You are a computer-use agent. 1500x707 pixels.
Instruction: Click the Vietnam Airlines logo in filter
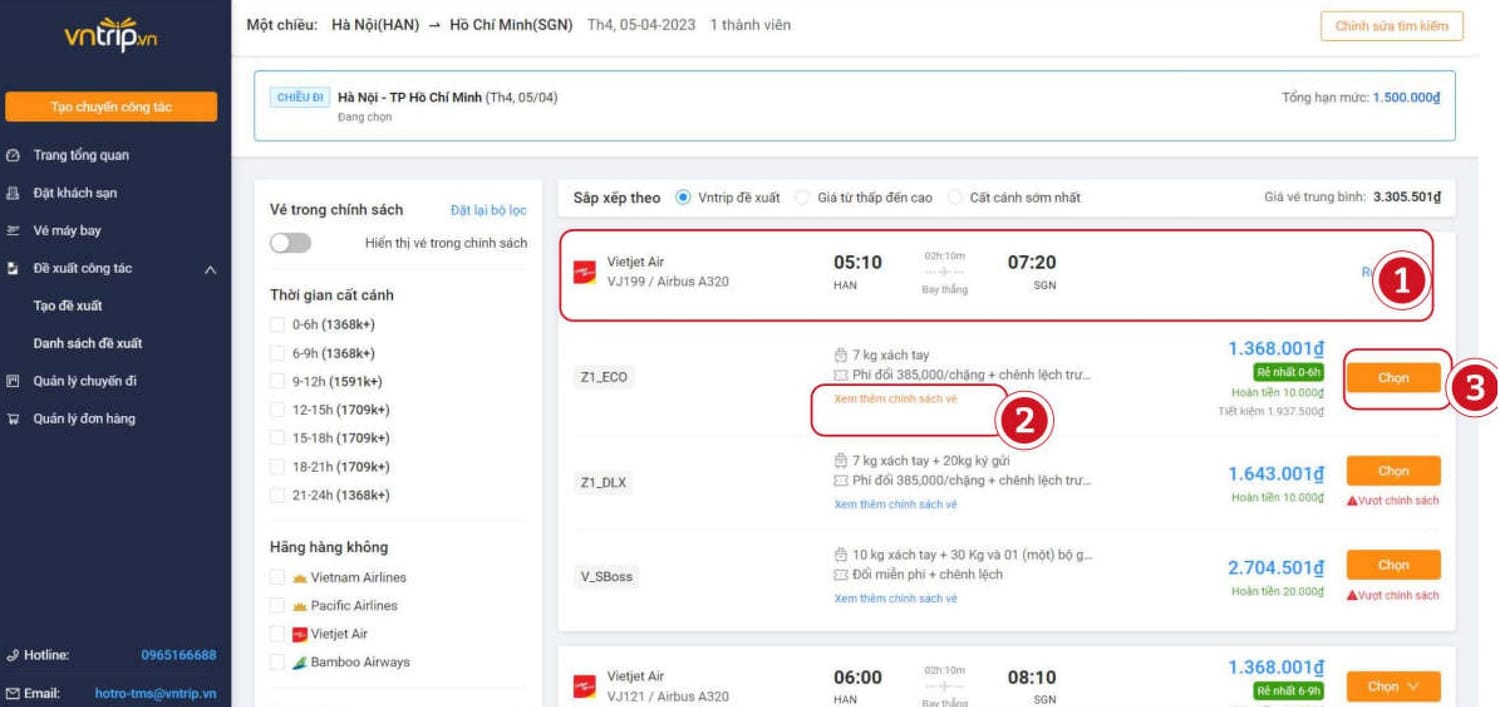pos(299,578)
